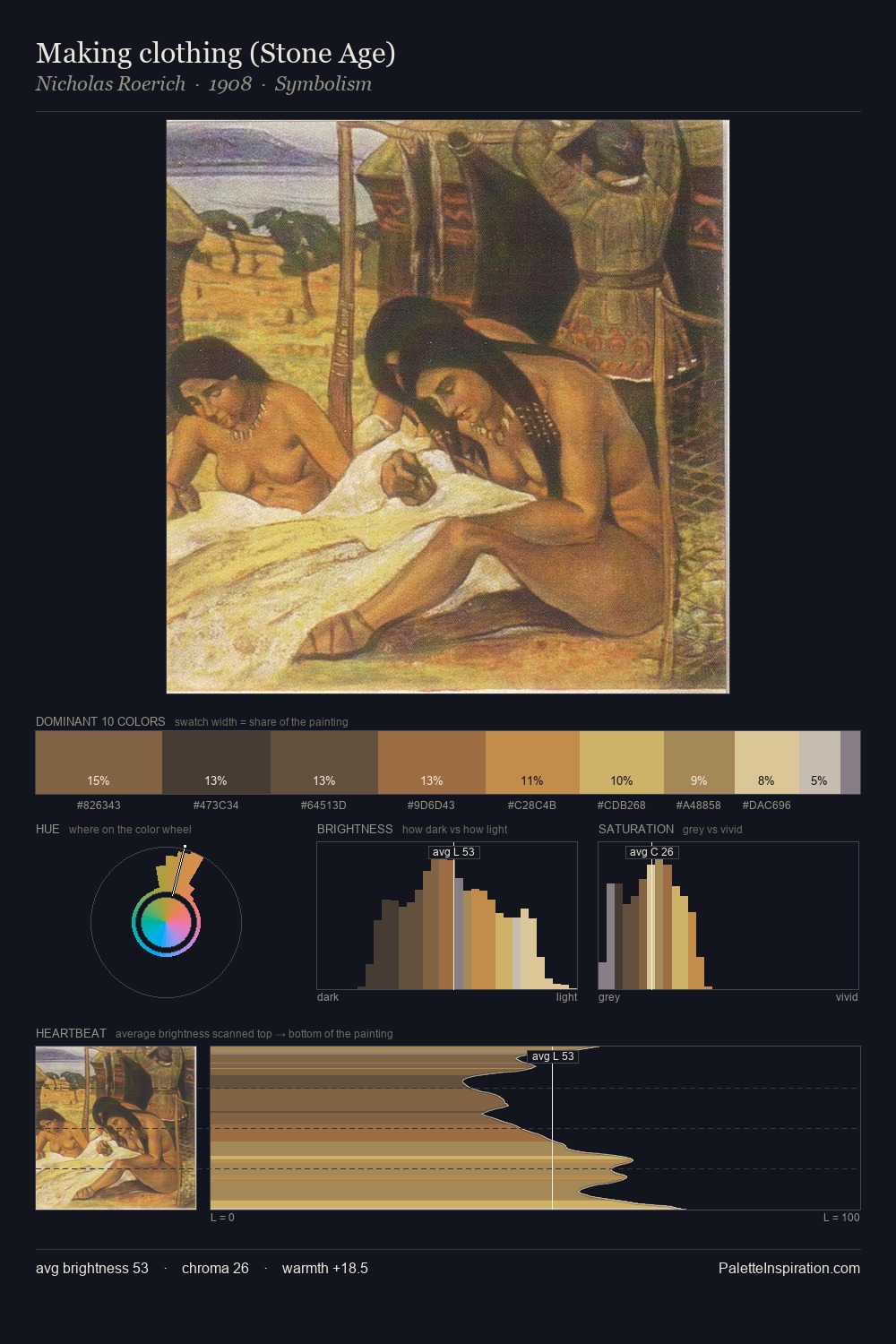This screenshot has height=1344, width=896.
Task: Click the PaletteInspiration.com link
Action: point(789,1268)
